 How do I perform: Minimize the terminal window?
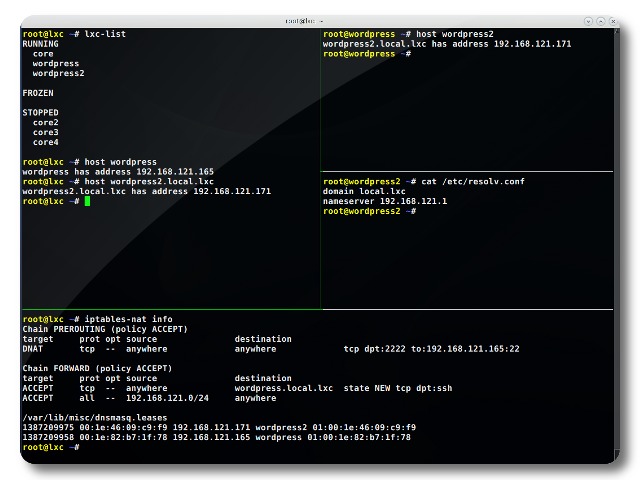pyautogui.click(x=587, y=20)
